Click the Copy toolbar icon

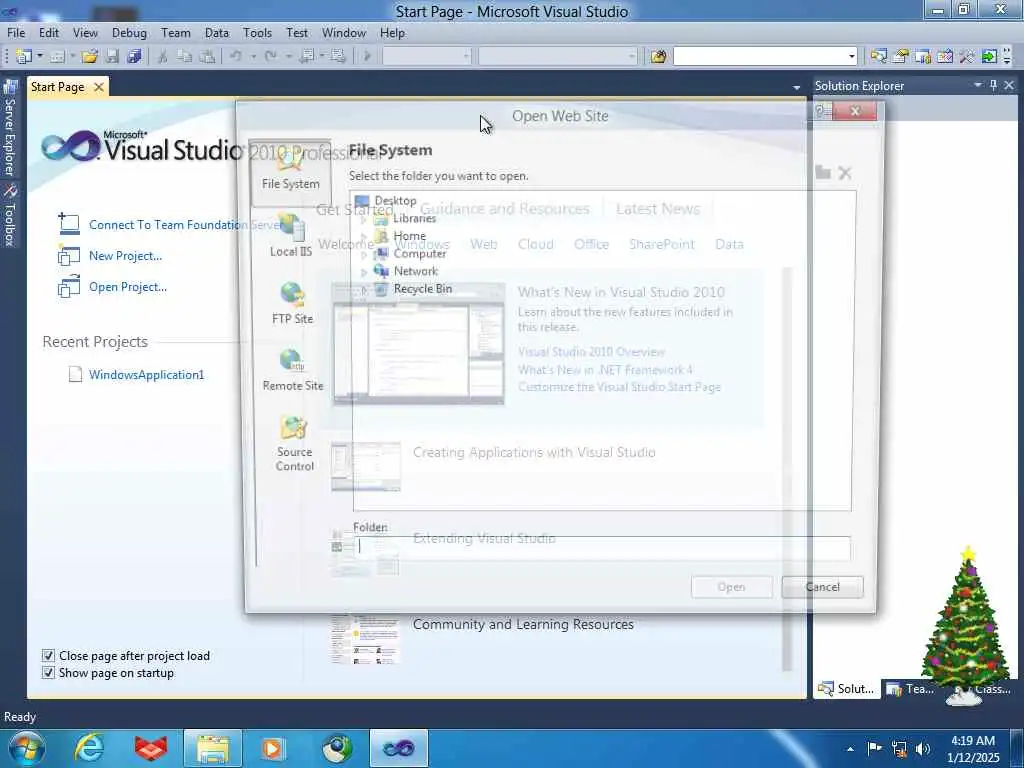(185, 57)
